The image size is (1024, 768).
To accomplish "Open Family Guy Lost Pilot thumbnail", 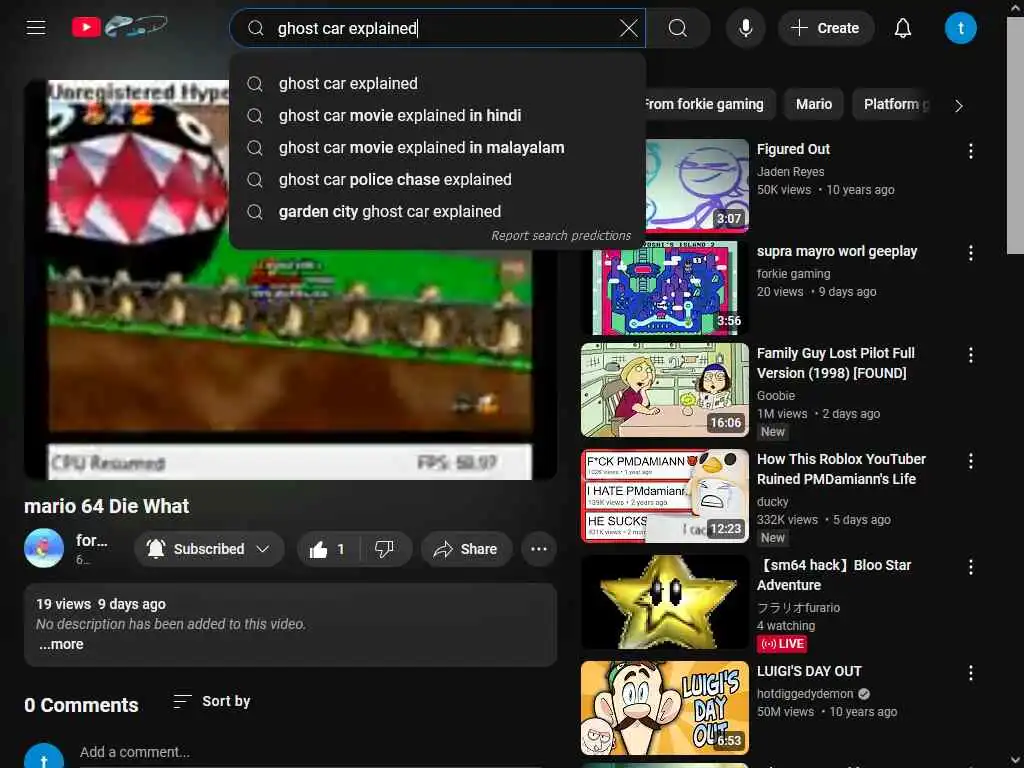I will tap(665, 390).
